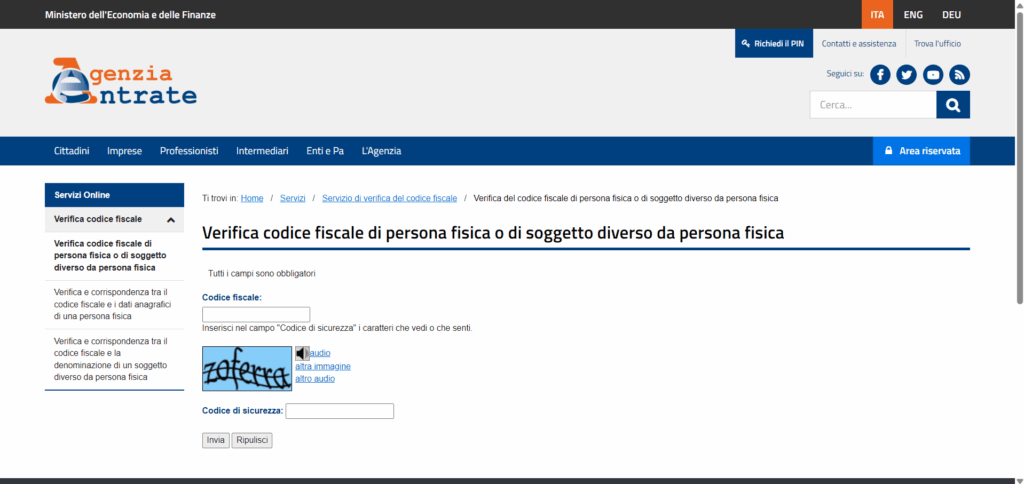Click the RSS feed icon
The width and height of the screenshot is (1024, 484).
(x=959, y=75)
